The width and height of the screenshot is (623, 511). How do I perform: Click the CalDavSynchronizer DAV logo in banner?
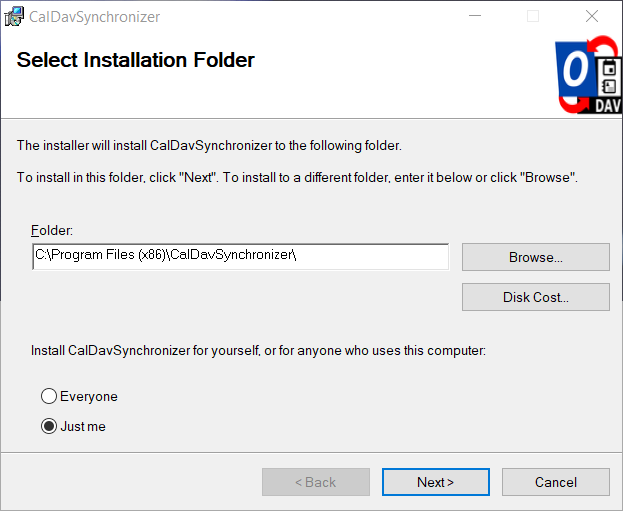coord(588,77)
